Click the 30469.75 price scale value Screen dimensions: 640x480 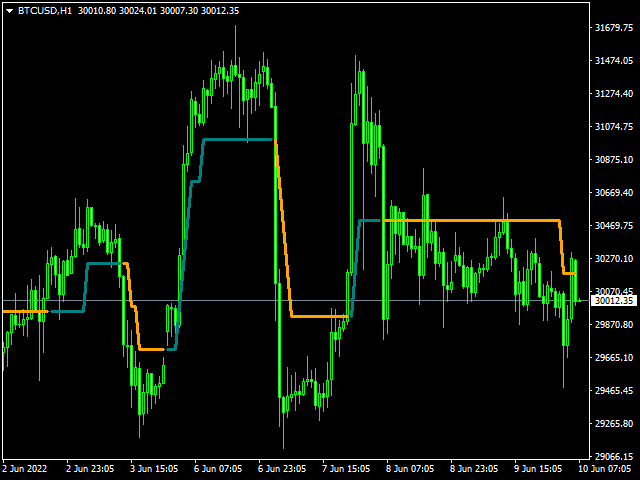pyautogui.click(x=614, y=226)
